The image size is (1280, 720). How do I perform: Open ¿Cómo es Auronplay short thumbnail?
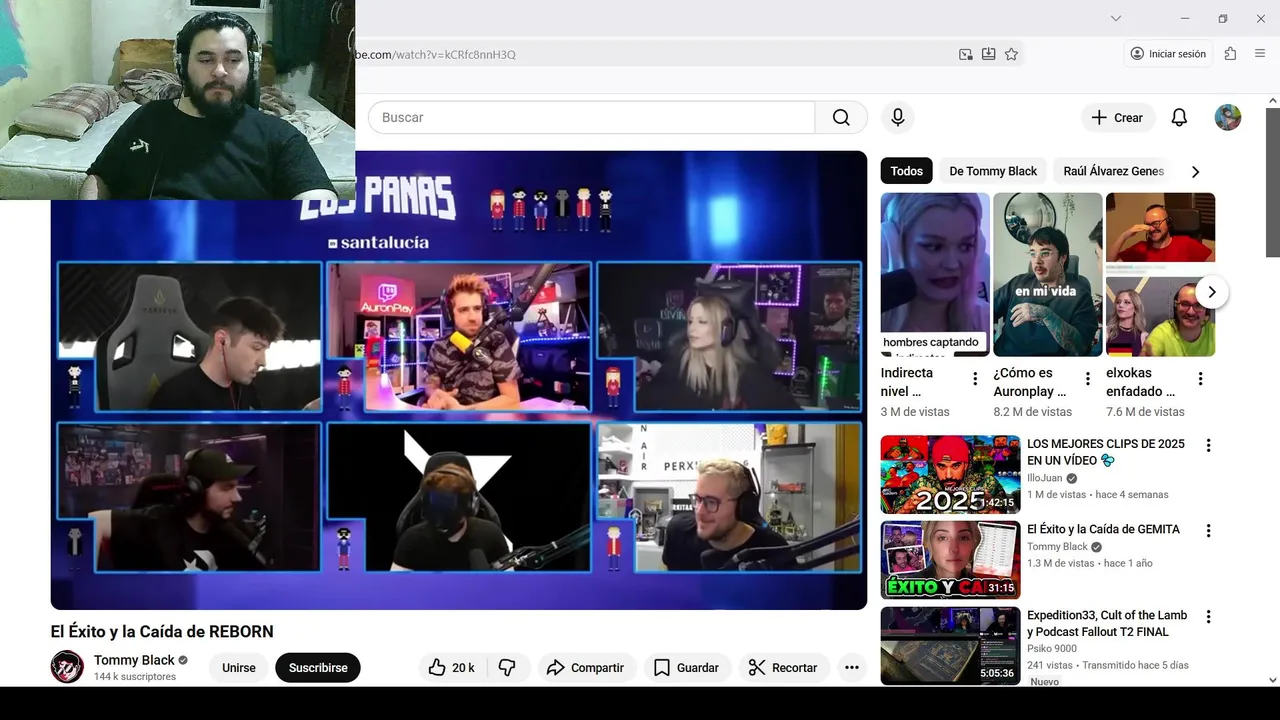click(x=1048, y=274)
